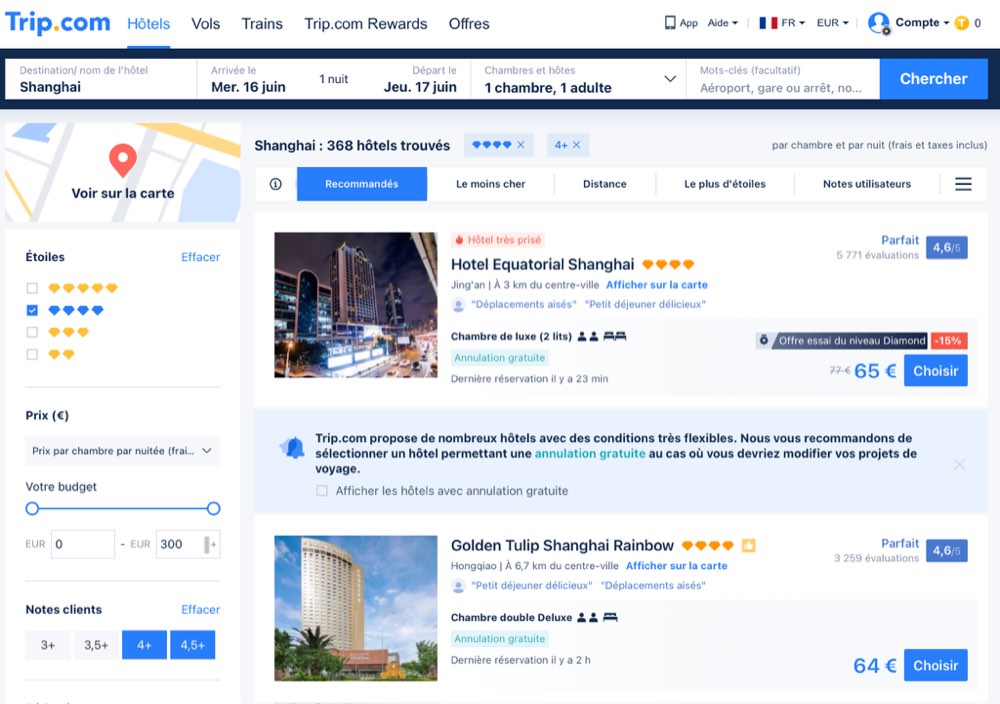This screenshot has width=1000, height=704.
Task: Toggle the 4,5+ customer rating filter
Action: 193,645
